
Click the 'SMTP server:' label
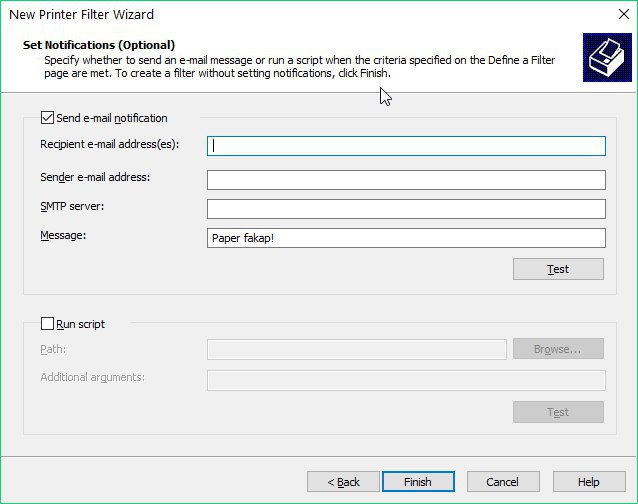(x=72, y=206)
